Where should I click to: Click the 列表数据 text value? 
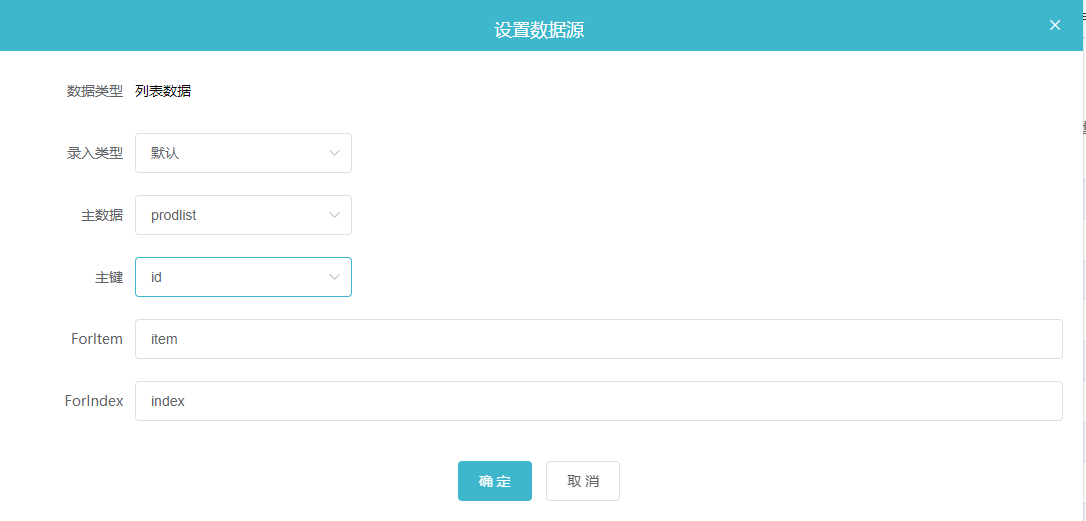point(163,91)
